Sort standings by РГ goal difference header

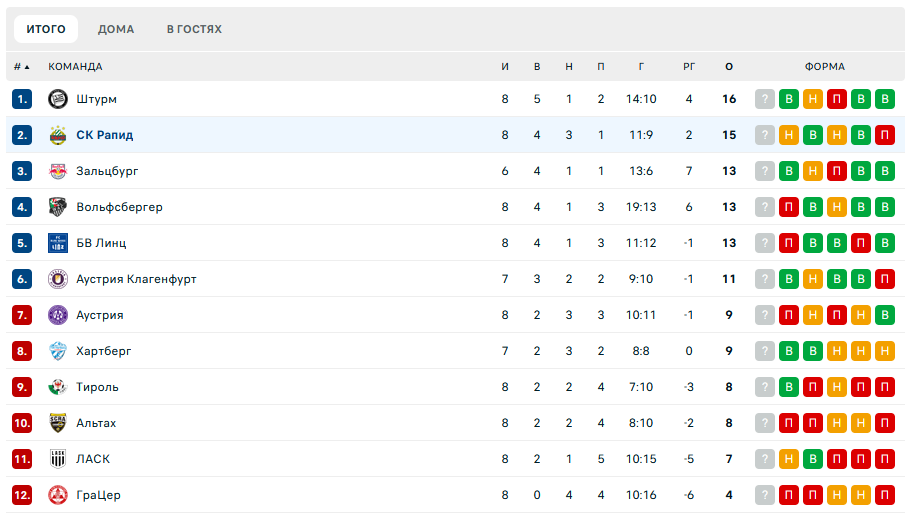click(689, 67)
